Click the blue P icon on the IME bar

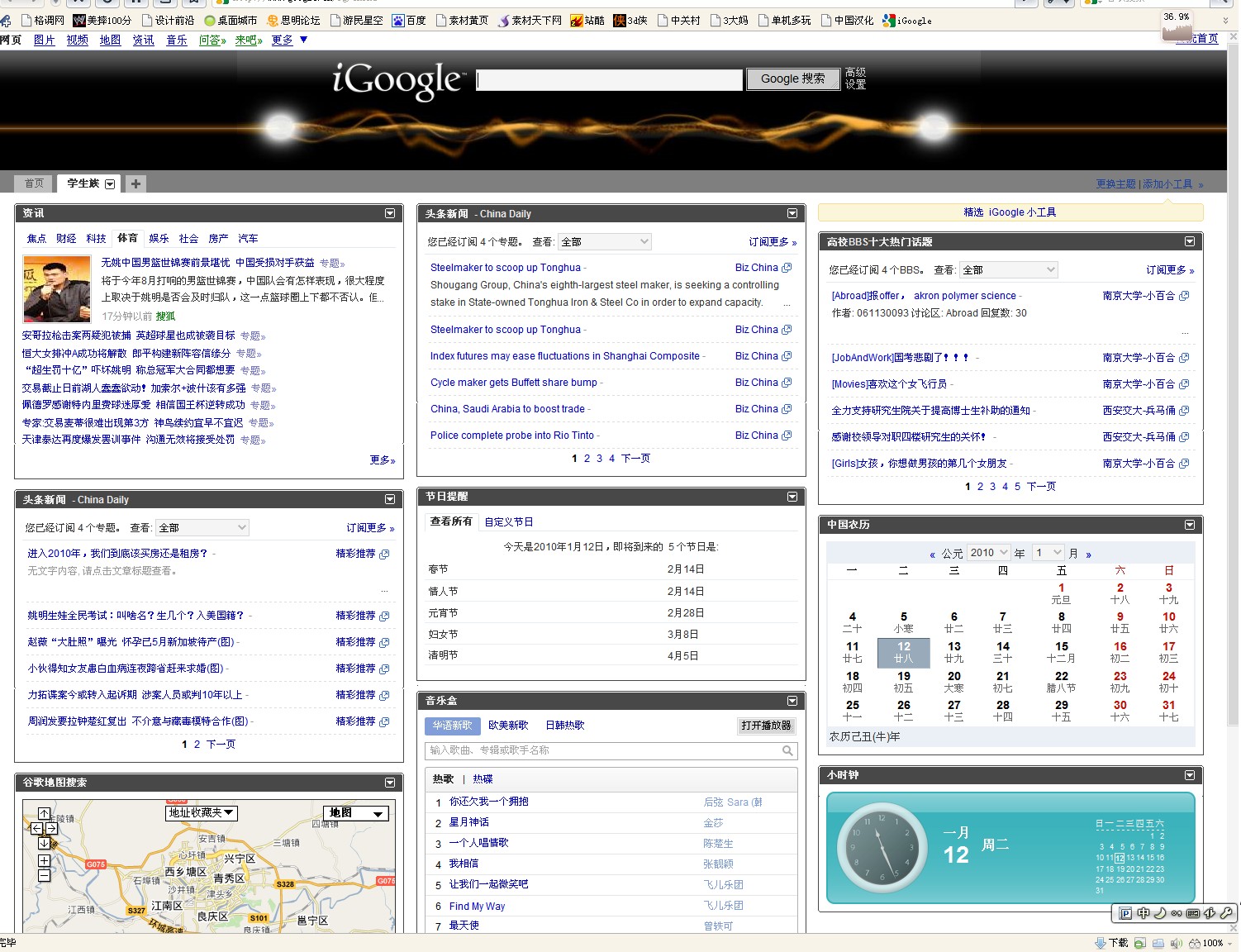1125,913
